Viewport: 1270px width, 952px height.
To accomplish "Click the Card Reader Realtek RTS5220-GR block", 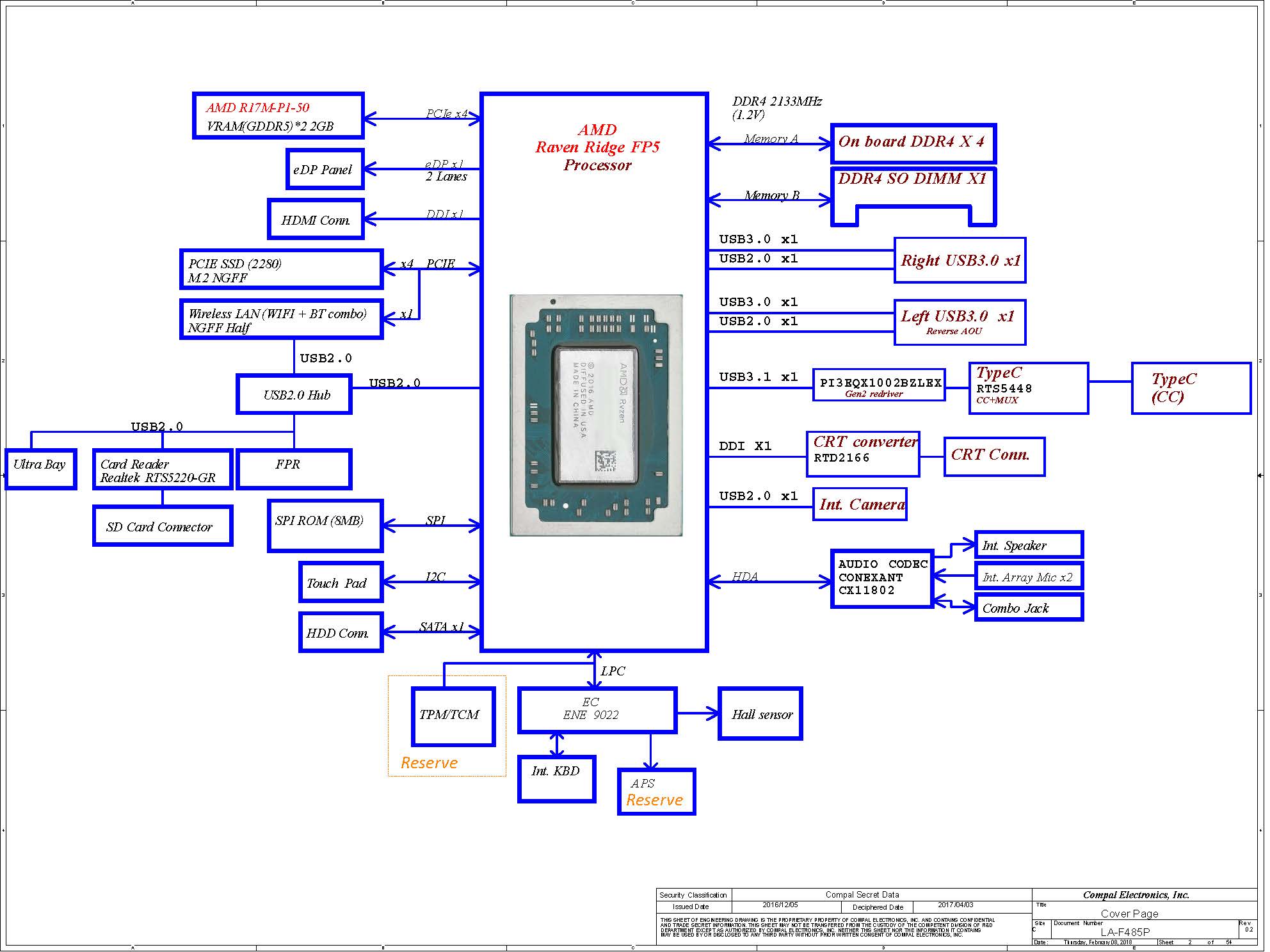I will click(x=163, y=469).
